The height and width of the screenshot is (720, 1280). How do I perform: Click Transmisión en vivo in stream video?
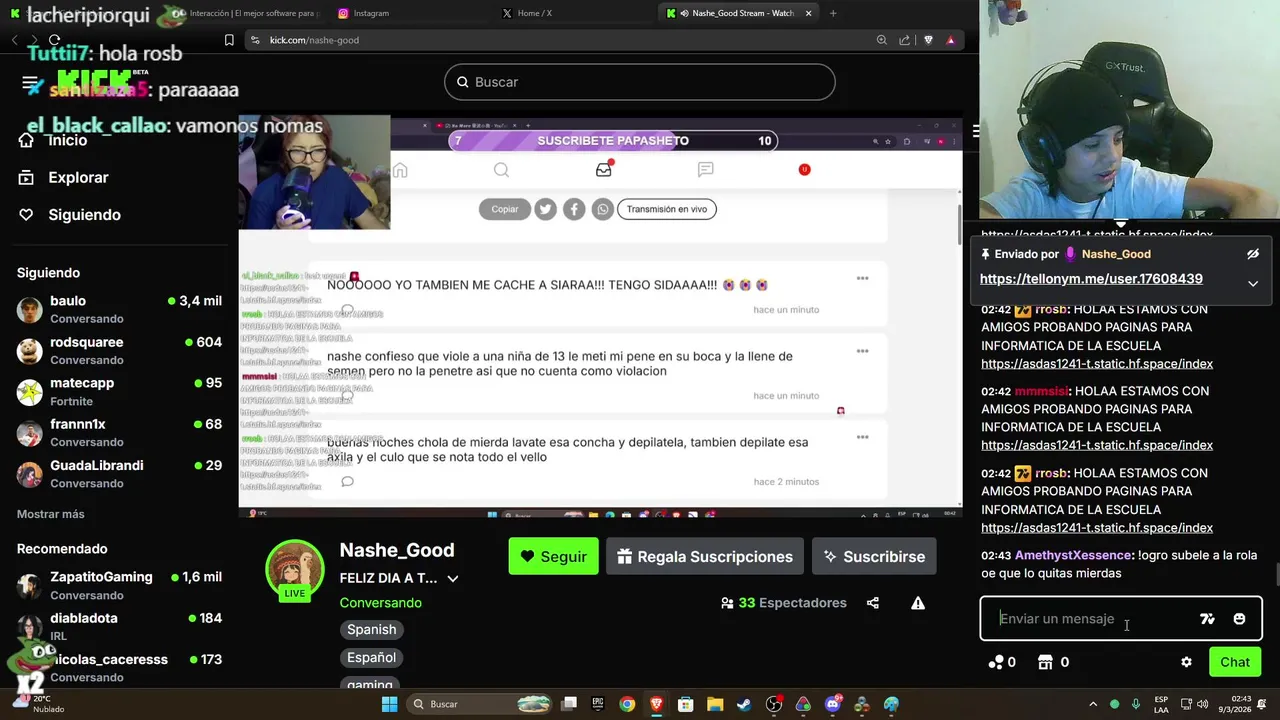click(666, 209)
